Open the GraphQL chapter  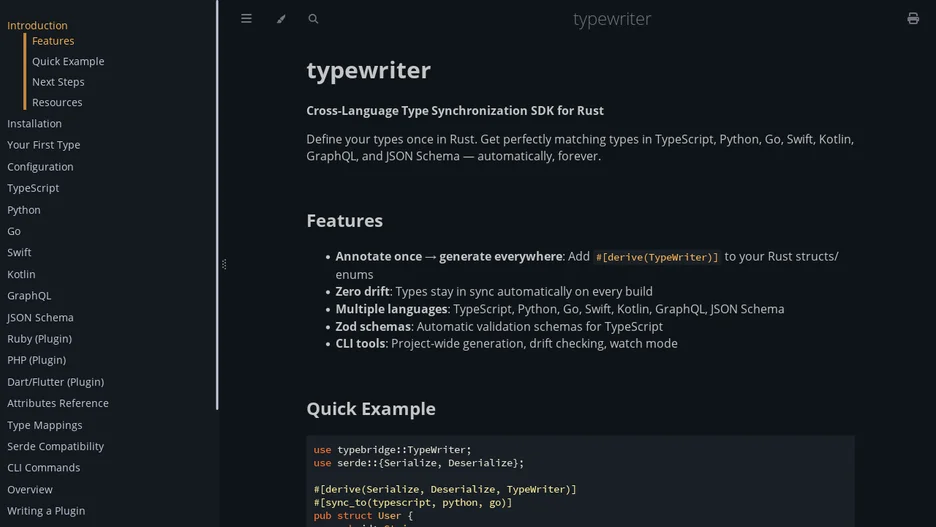pos(29,295)
